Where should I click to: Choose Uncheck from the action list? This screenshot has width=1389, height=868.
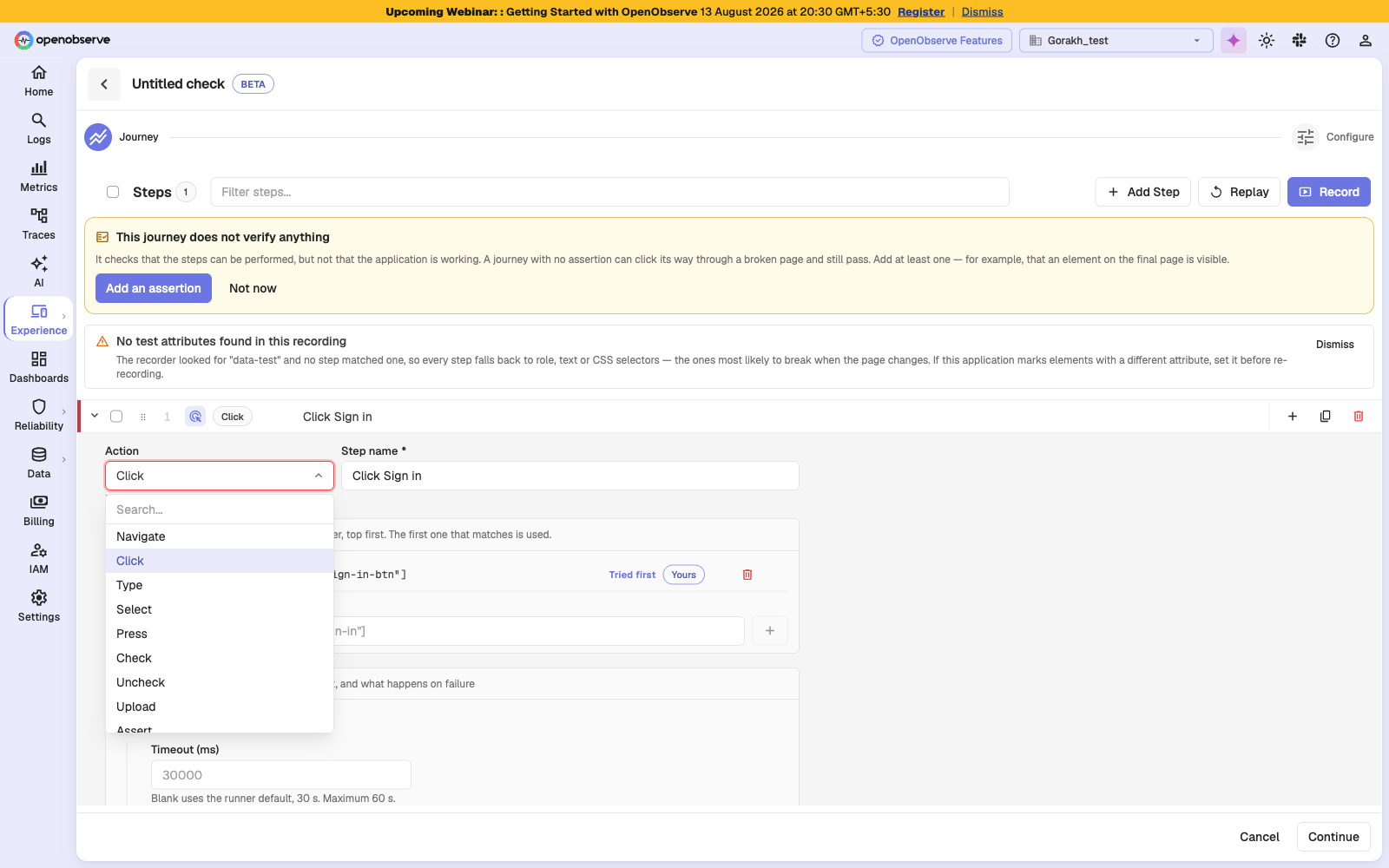[x=220, y=682]
